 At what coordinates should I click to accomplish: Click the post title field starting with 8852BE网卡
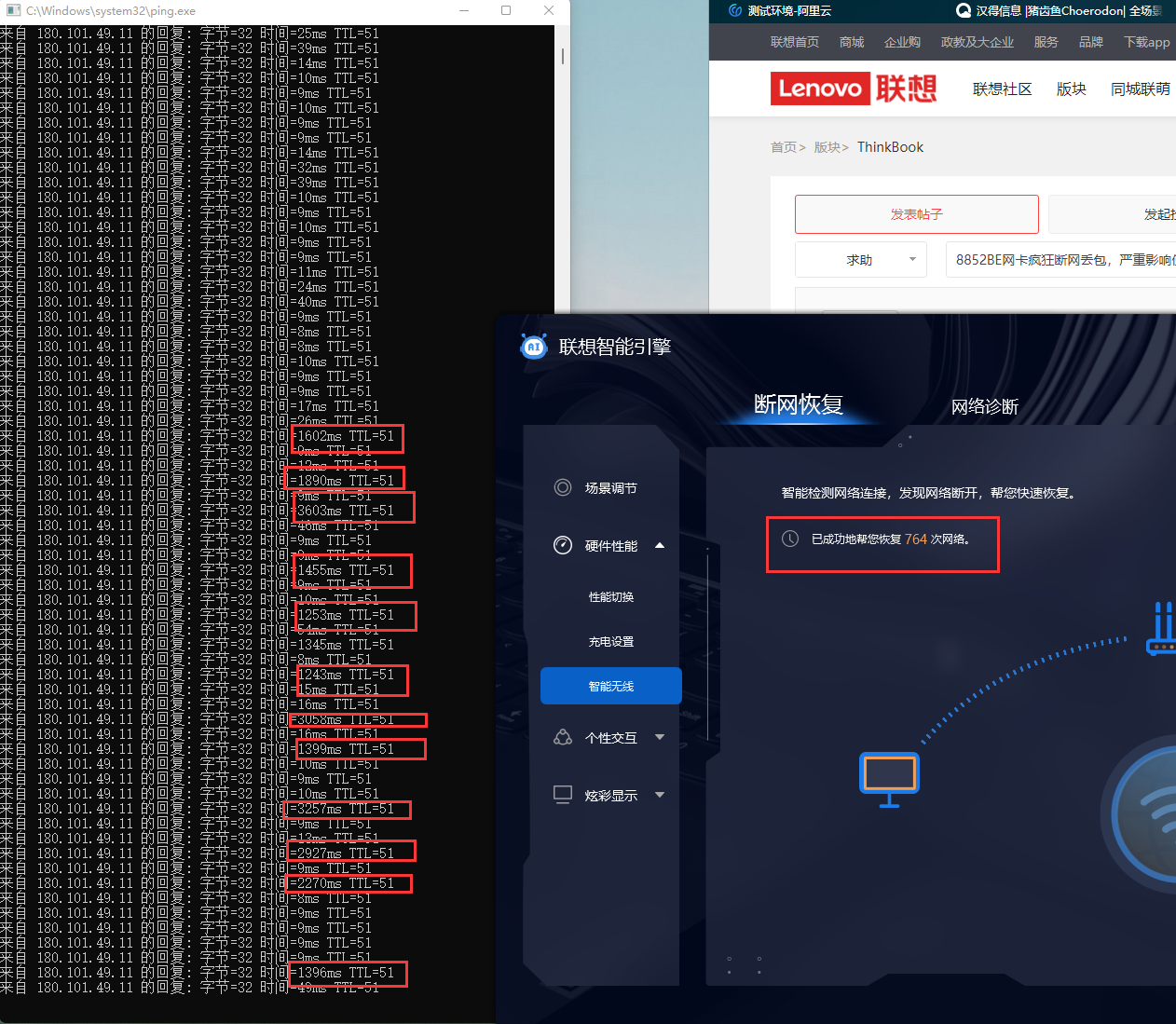[1060, 260]
